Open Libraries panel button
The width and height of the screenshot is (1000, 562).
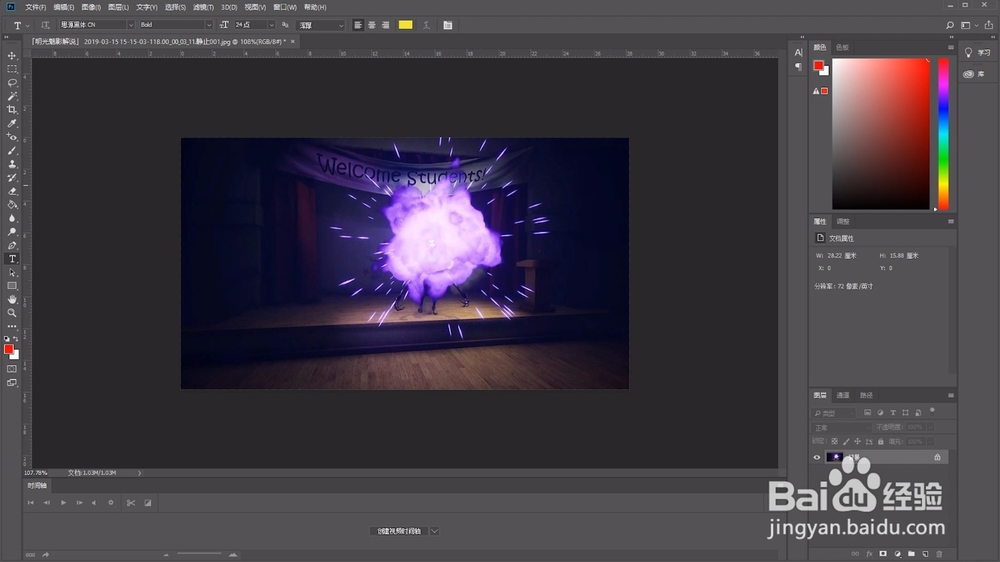976,74
